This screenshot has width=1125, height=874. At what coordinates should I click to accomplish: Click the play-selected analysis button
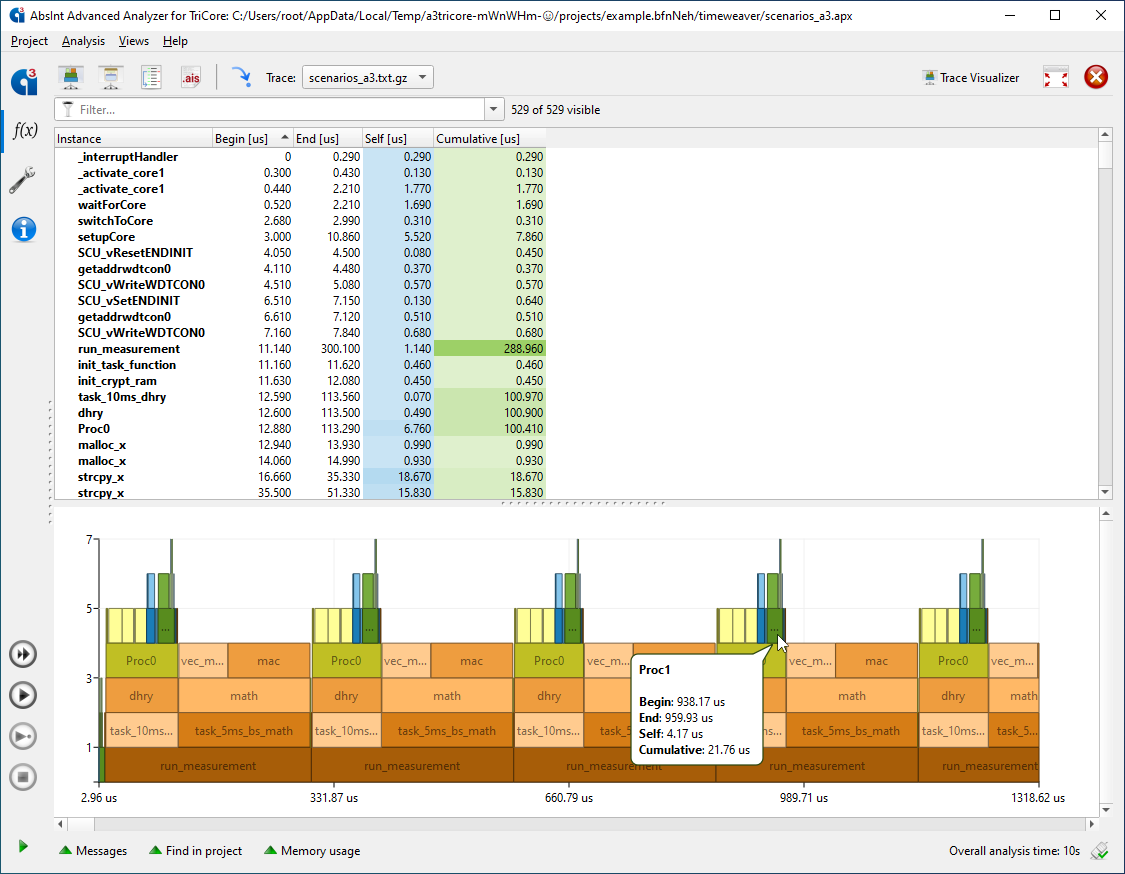point(23,736)
